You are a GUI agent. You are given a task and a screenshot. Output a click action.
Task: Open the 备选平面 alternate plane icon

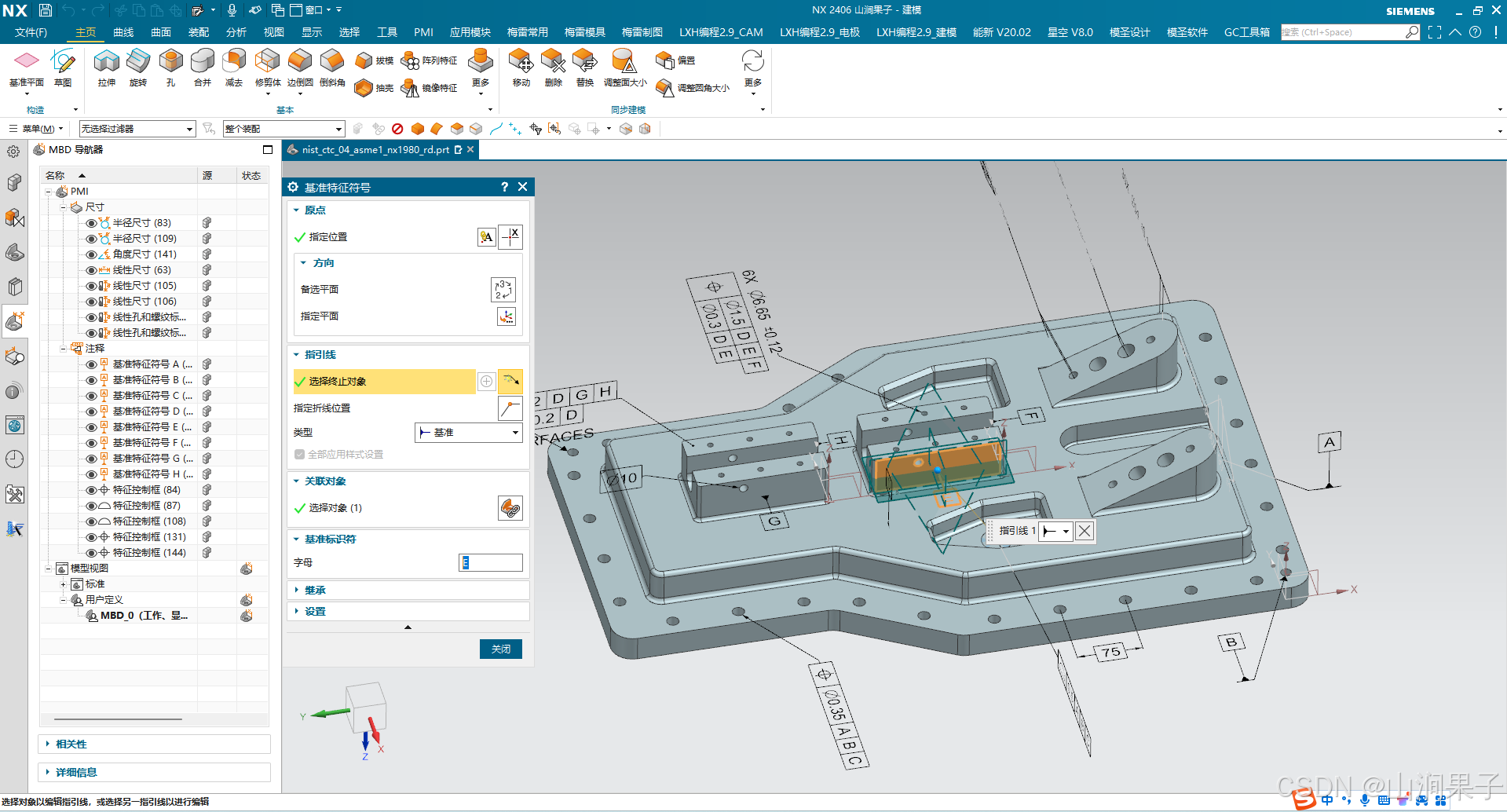pyautogui.click(x=503, y=290)
